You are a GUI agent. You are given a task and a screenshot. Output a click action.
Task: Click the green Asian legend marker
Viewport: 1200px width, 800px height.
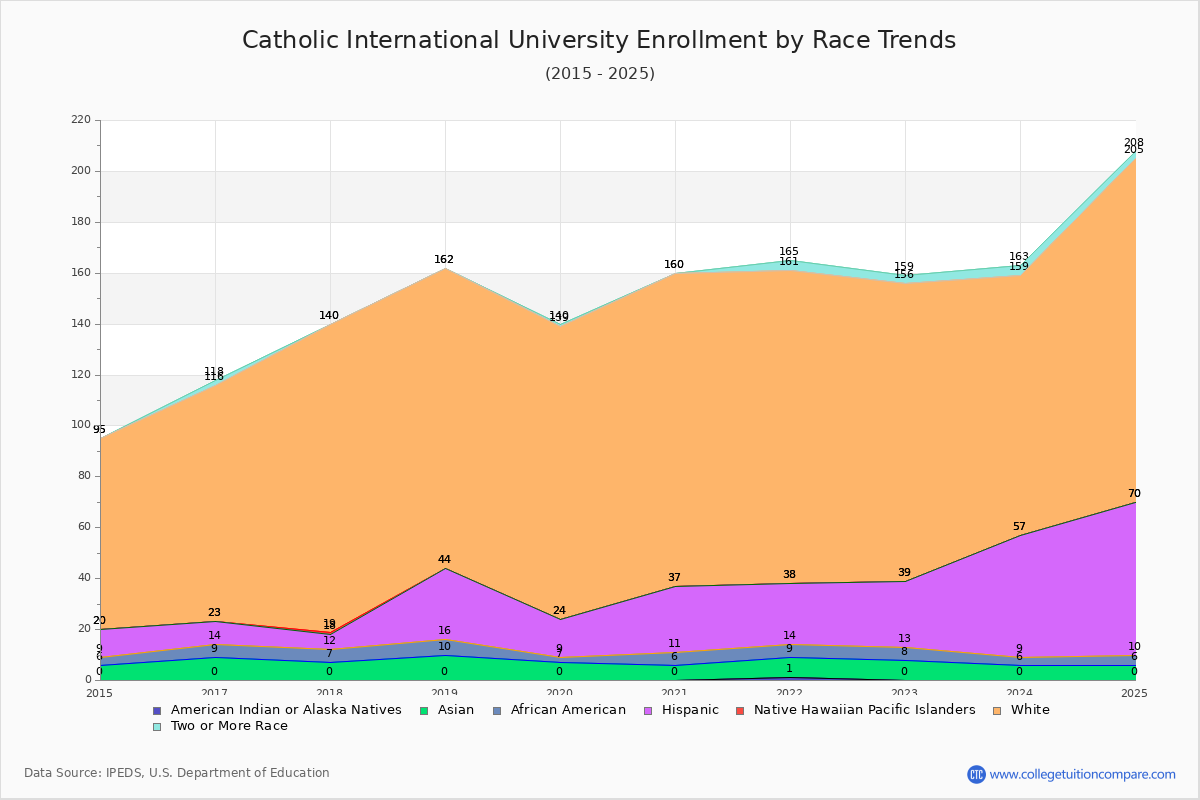point(424,710)
